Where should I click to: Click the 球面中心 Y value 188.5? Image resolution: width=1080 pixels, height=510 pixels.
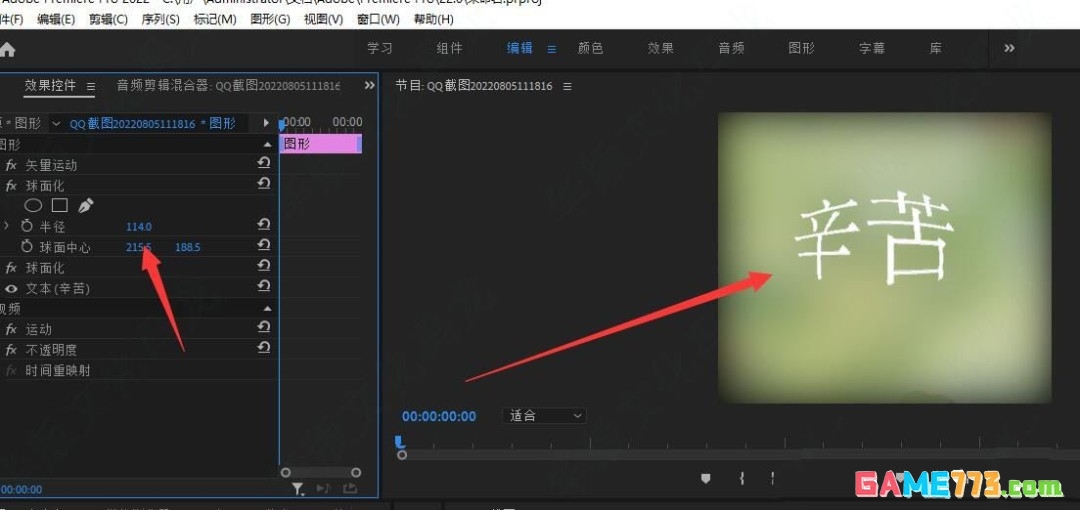[x=187, y=247]
